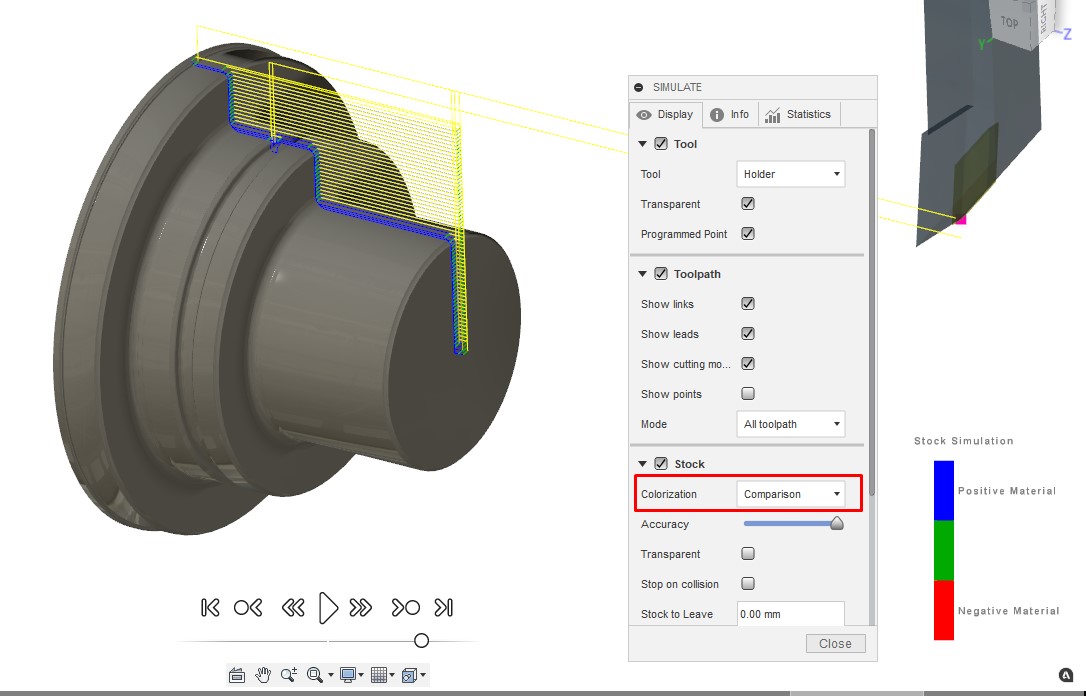Rewind simulation to the beginning

(210, 607)
